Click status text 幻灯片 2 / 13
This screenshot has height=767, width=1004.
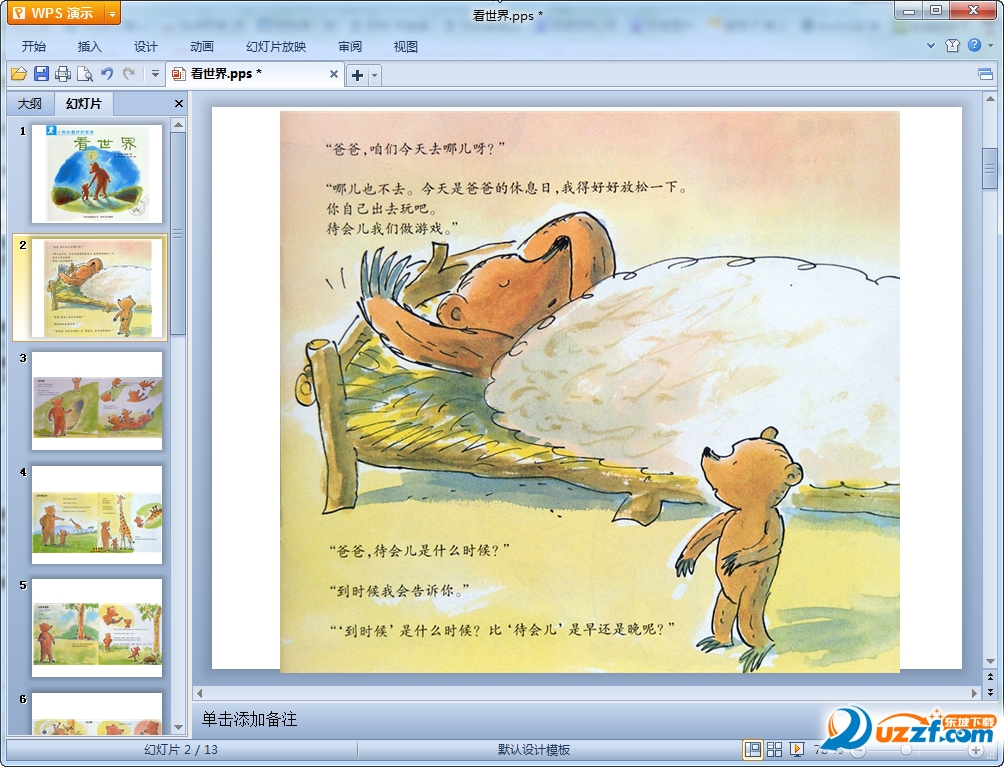point(181,750)
